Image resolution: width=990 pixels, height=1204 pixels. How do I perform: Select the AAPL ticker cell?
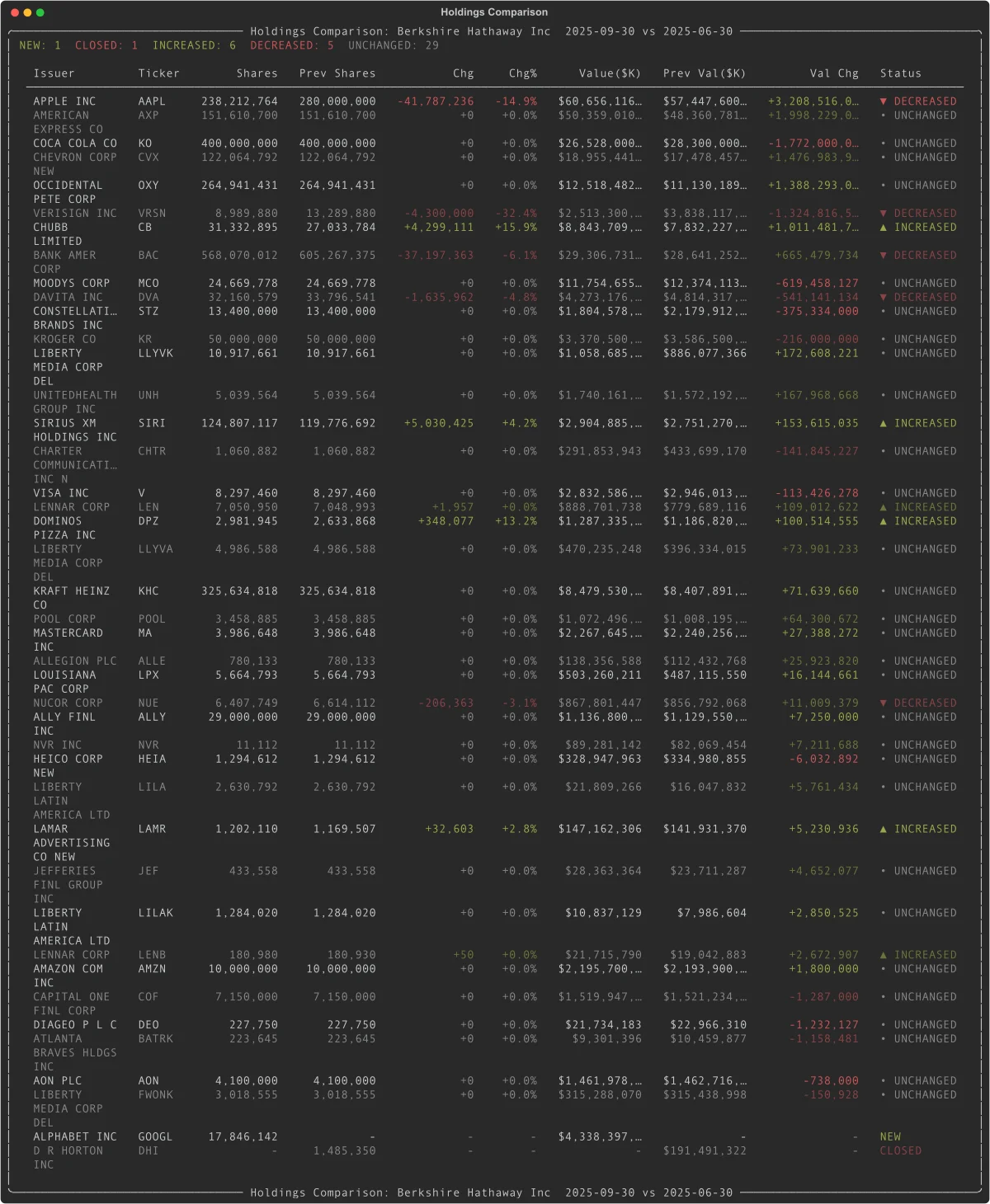tap(152, 101)
